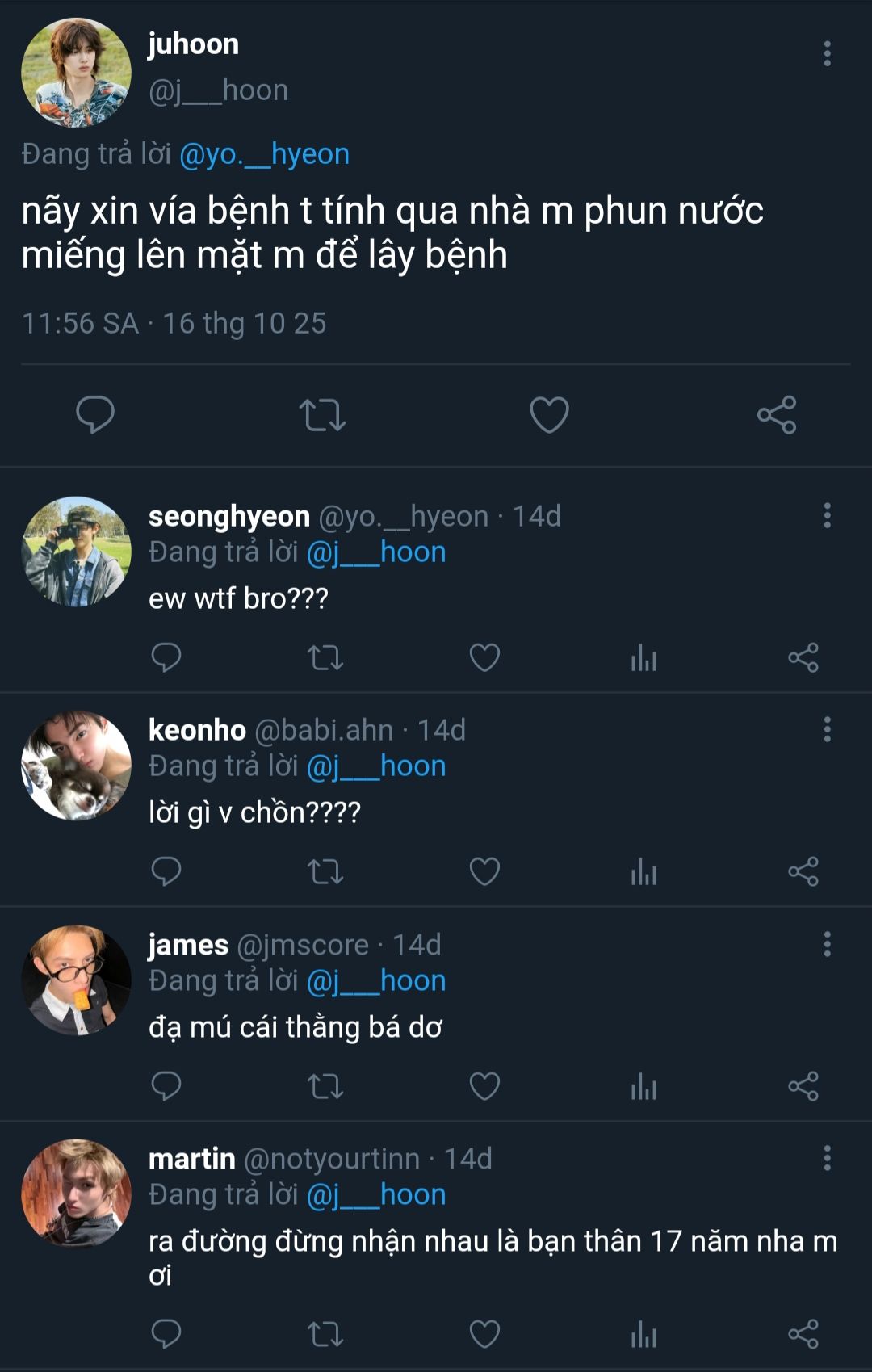
Task: View analytics on james's reply
Action: pyautogui.click(x=644, y=1086)
